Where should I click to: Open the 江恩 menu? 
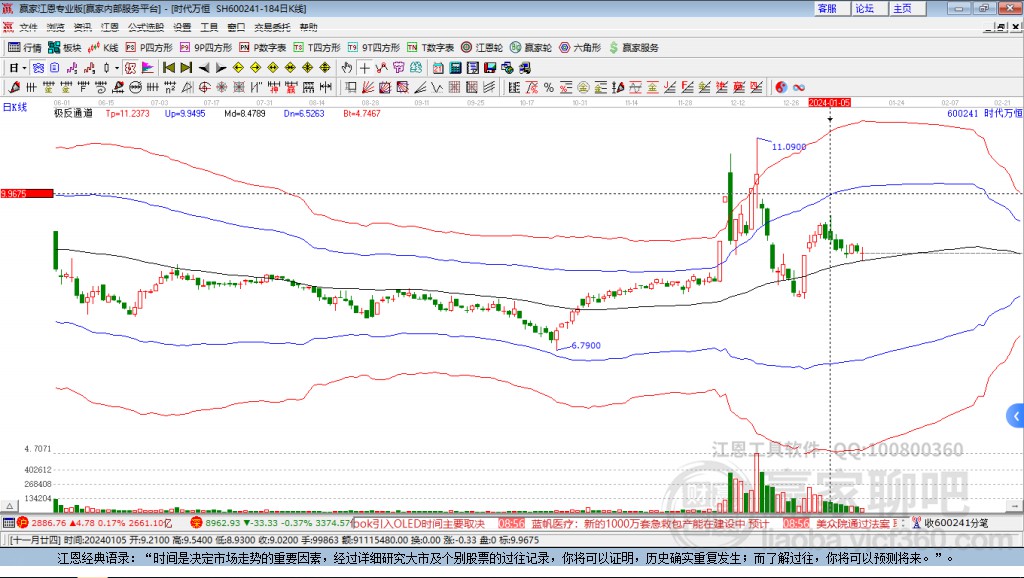pos(110,27)
